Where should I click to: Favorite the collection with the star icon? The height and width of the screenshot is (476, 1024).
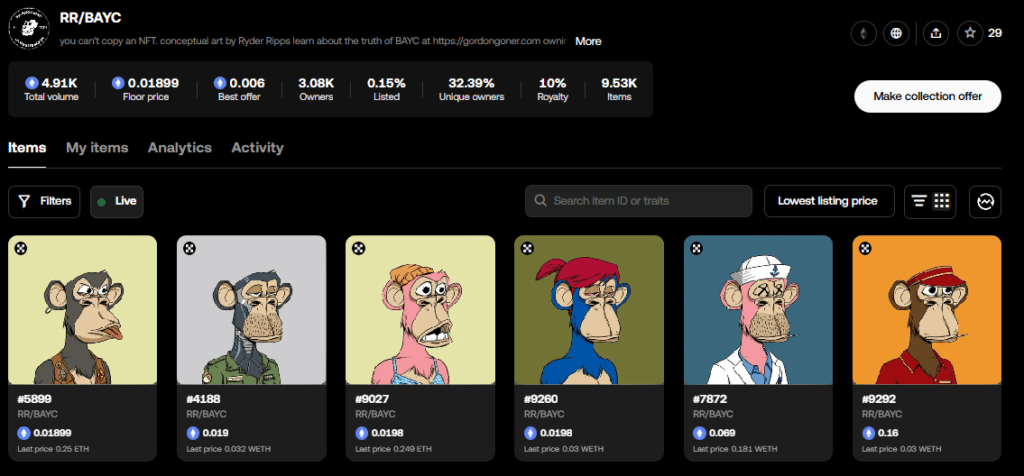[969, 33]
